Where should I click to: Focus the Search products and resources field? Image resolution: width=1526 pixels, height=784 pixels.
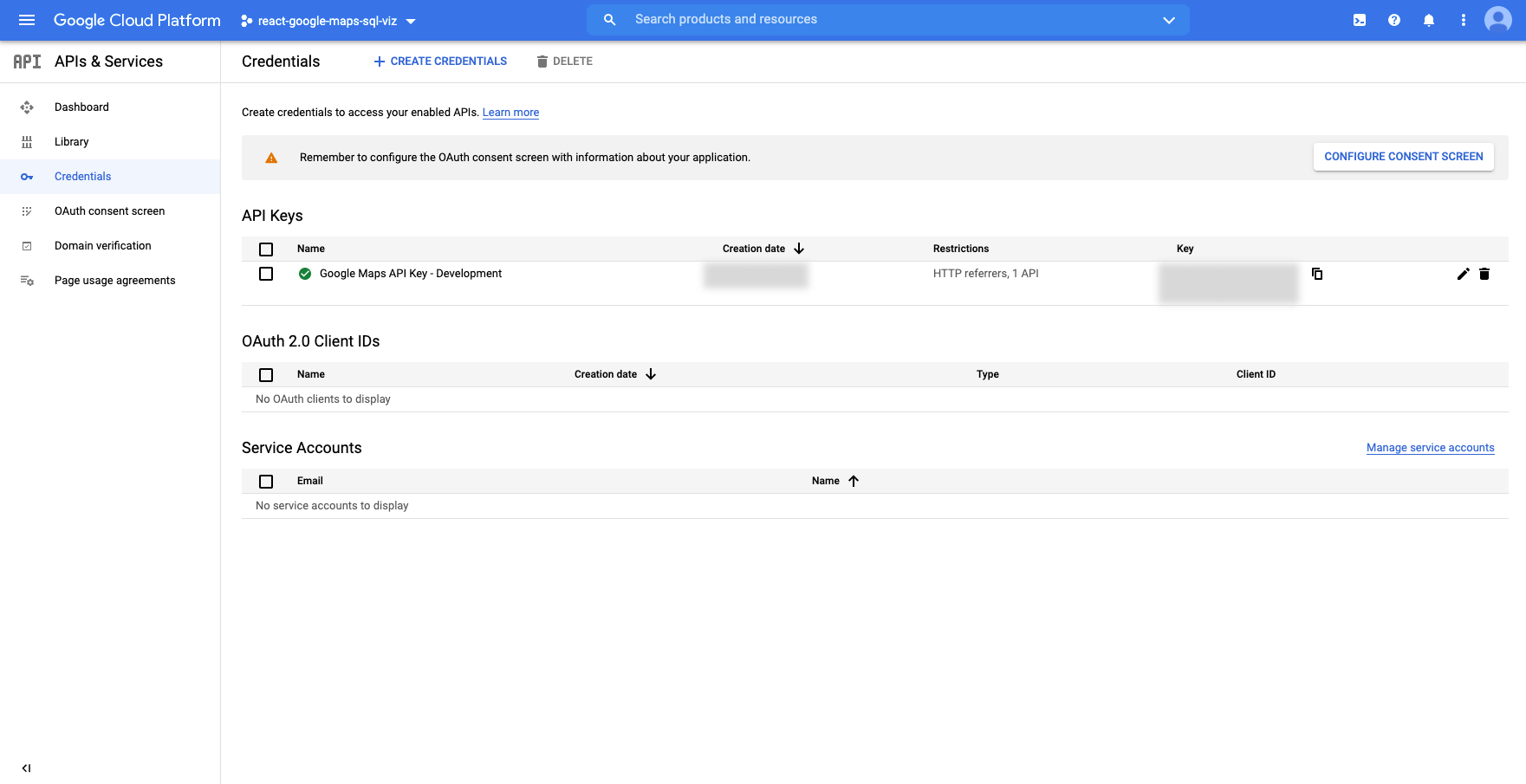887,19
